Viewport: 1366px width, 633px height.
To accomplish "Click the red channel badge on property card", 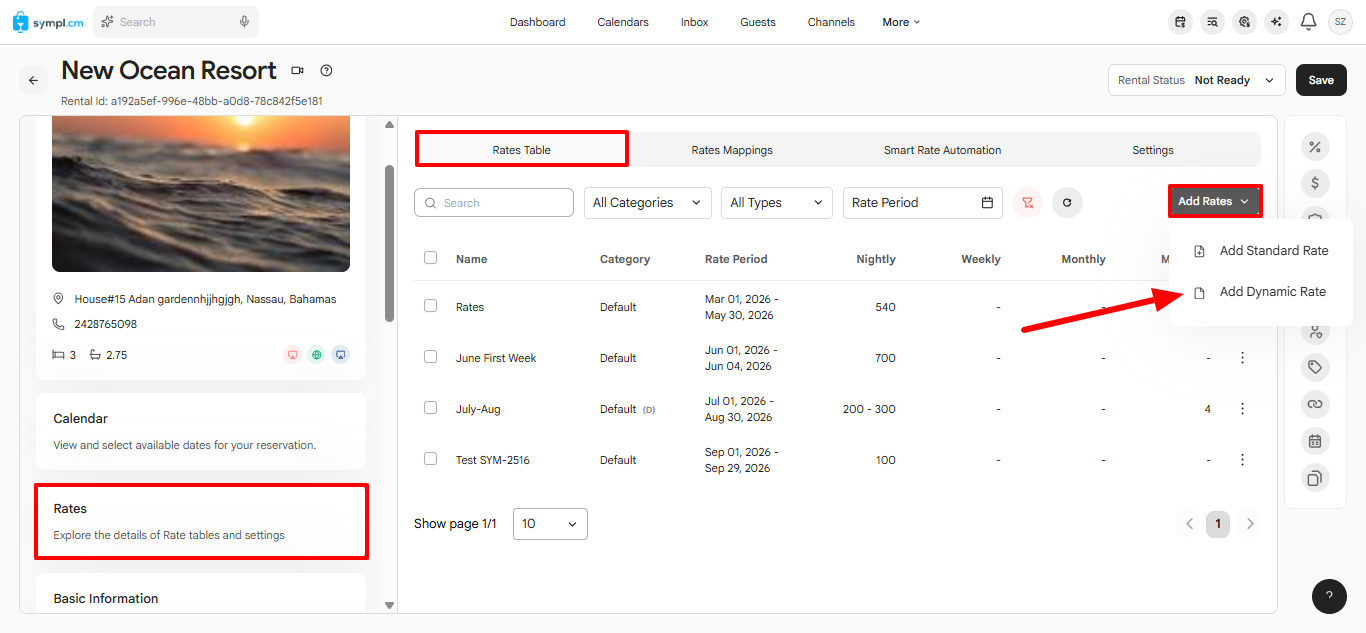I will tap(292, 355).
